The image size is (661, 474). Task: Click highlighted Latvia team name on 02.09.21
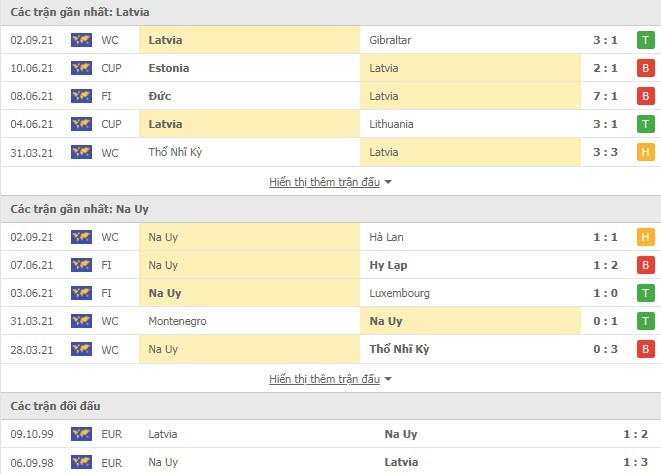(x=165, y=40)
